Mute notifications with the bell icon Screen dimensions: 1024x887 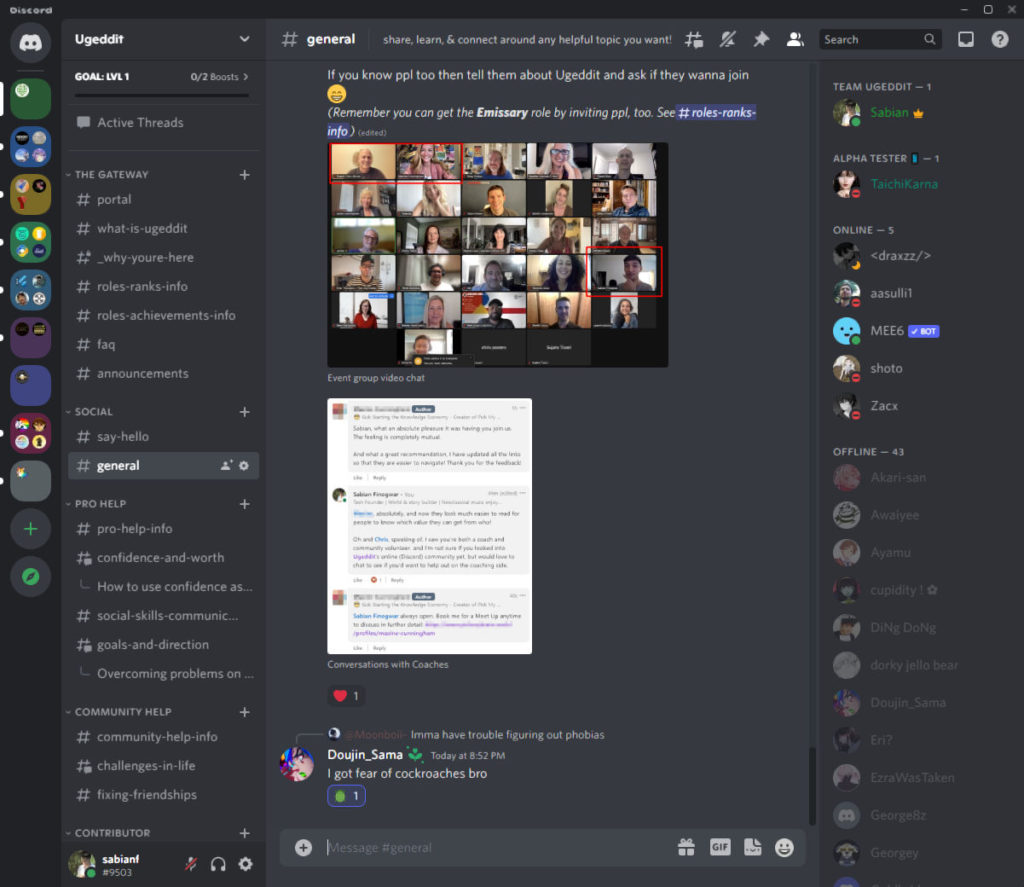tap(728, 40)
